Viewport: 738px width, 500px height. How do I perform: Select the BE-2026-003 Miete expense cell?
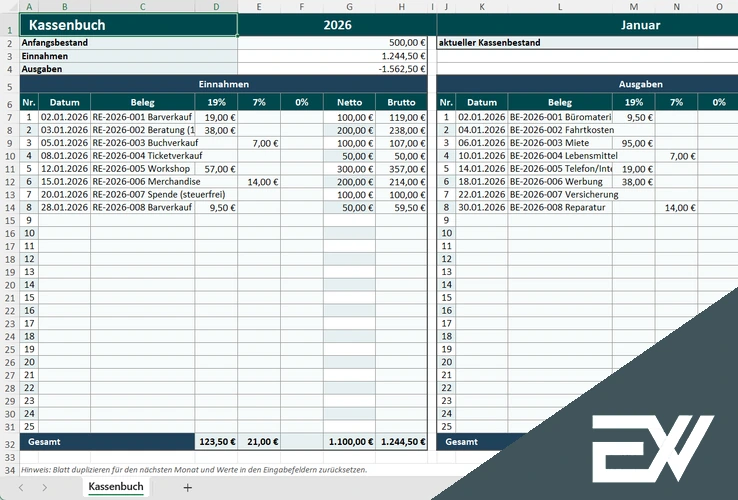(x=559, y=143)
